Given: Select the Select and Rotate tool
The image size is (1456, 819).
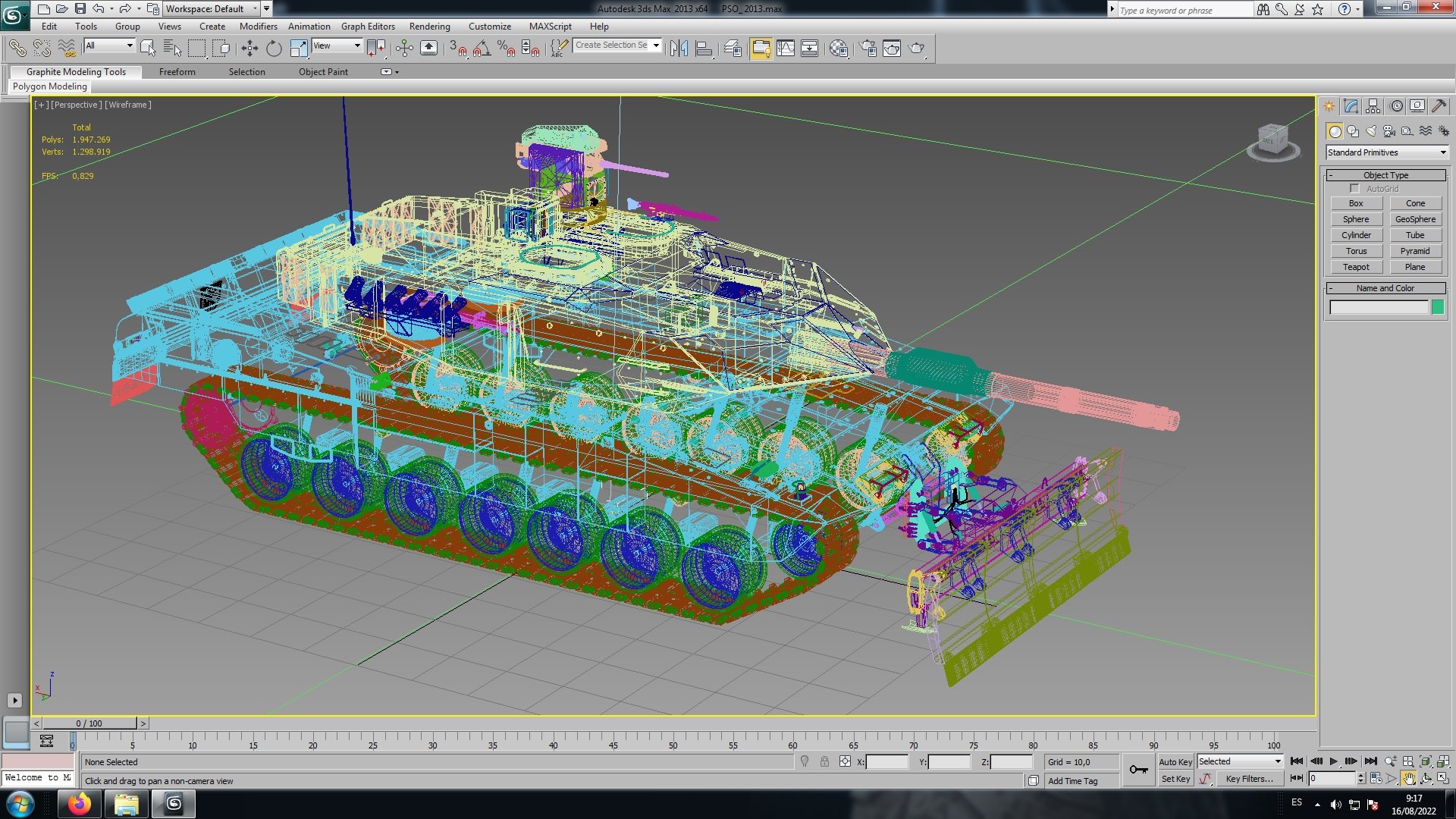Looking at the screenshot, I should pos(274,49).
